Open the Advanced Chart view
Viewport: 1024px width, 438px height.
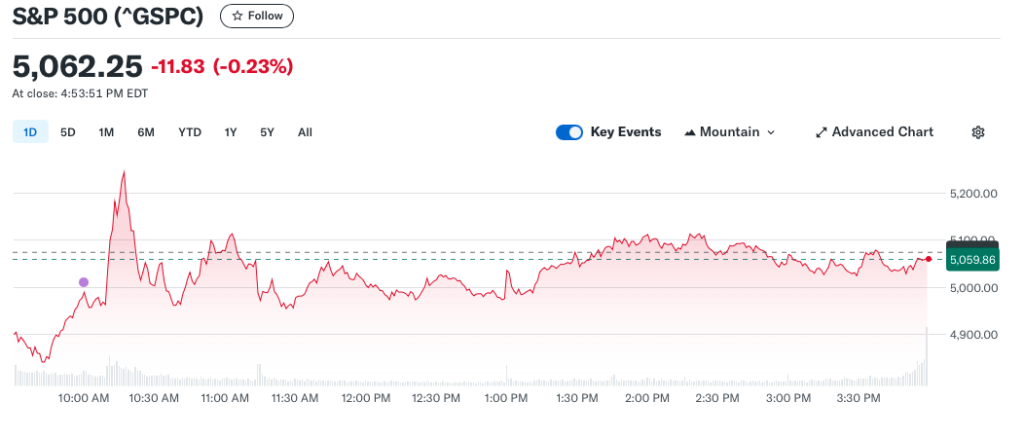874,132
